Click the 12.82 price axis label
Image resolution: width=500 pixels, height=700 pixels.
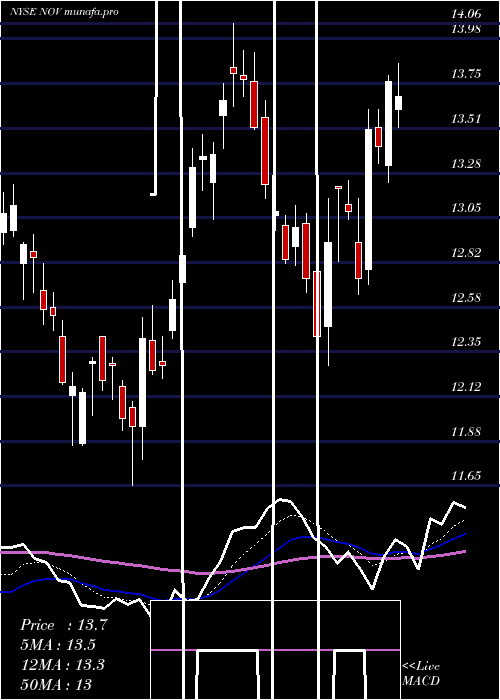pyautogui.click(x=466, y=253)
